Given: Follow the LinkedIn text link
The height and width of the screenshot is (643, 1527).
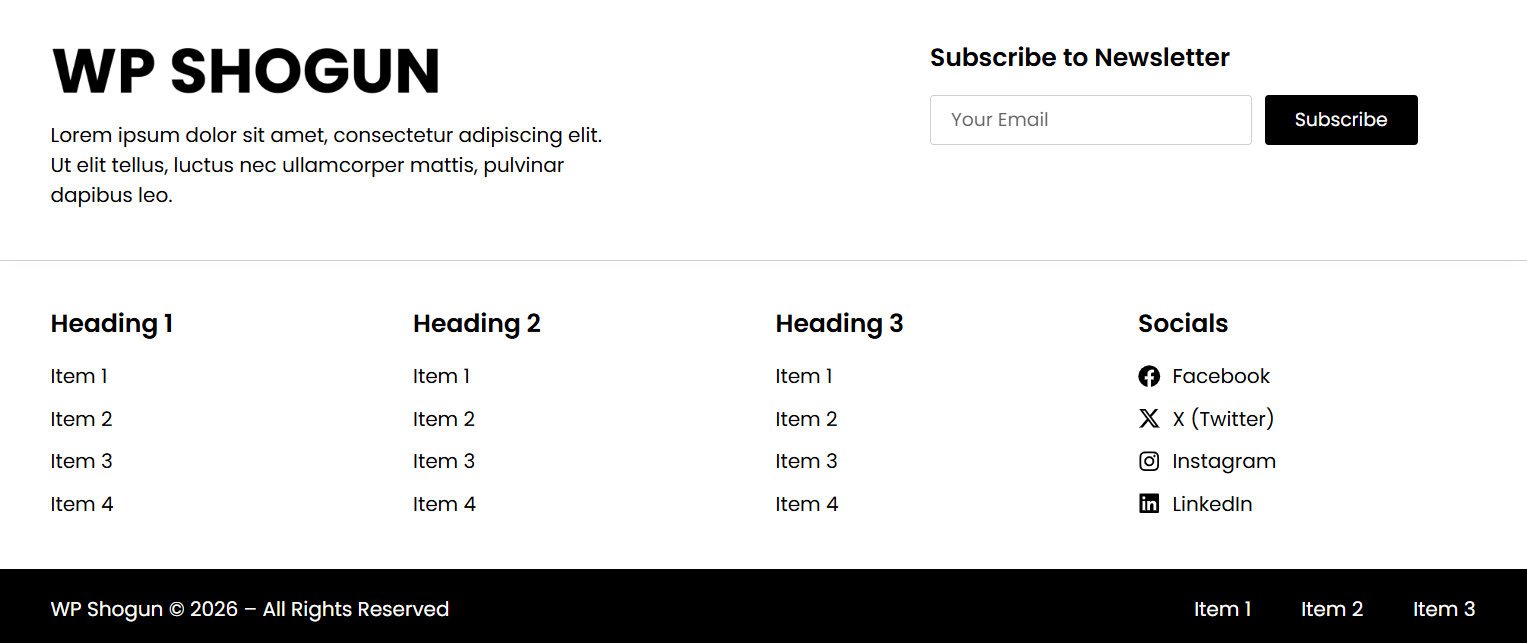Looking at the screenshot, I should click(1212, 504).
